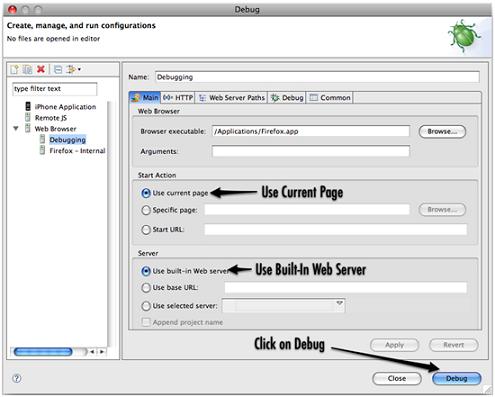Switch to the HTTP tab

pyautogui.click(x=178, y=97)
